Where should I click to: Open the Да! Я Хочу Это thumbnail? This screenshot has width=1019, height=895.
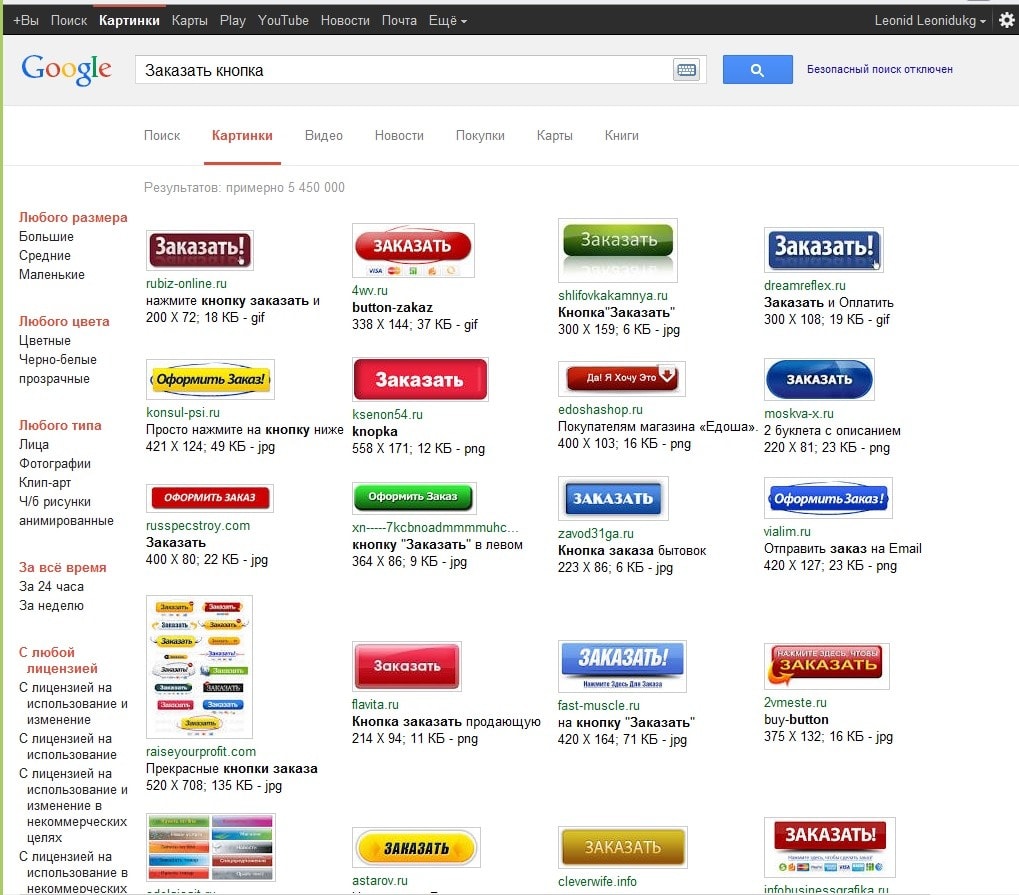(622, 378)
